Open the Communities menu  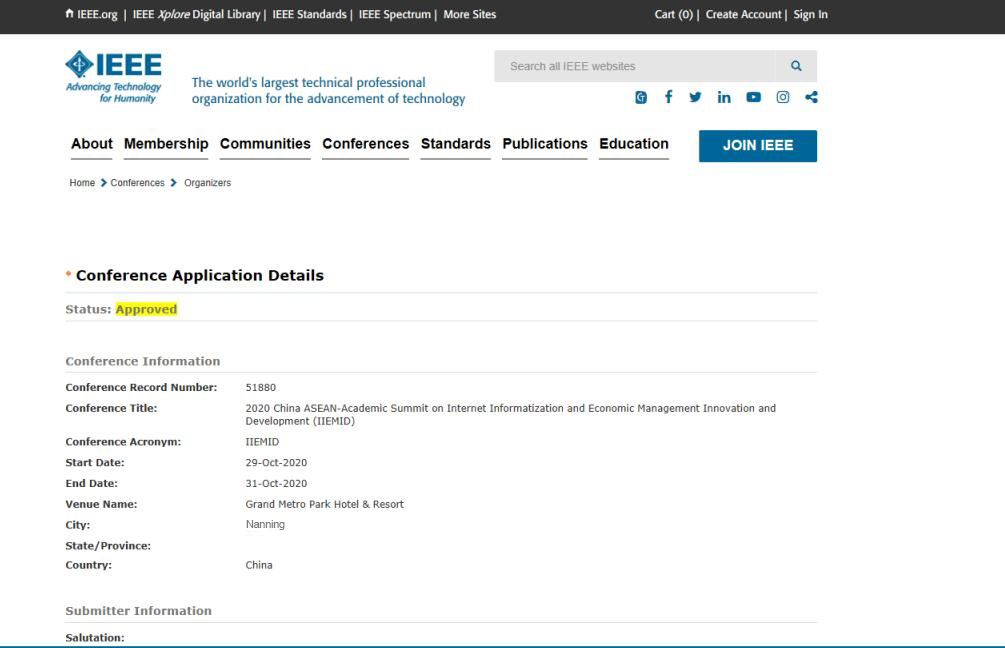265,144
